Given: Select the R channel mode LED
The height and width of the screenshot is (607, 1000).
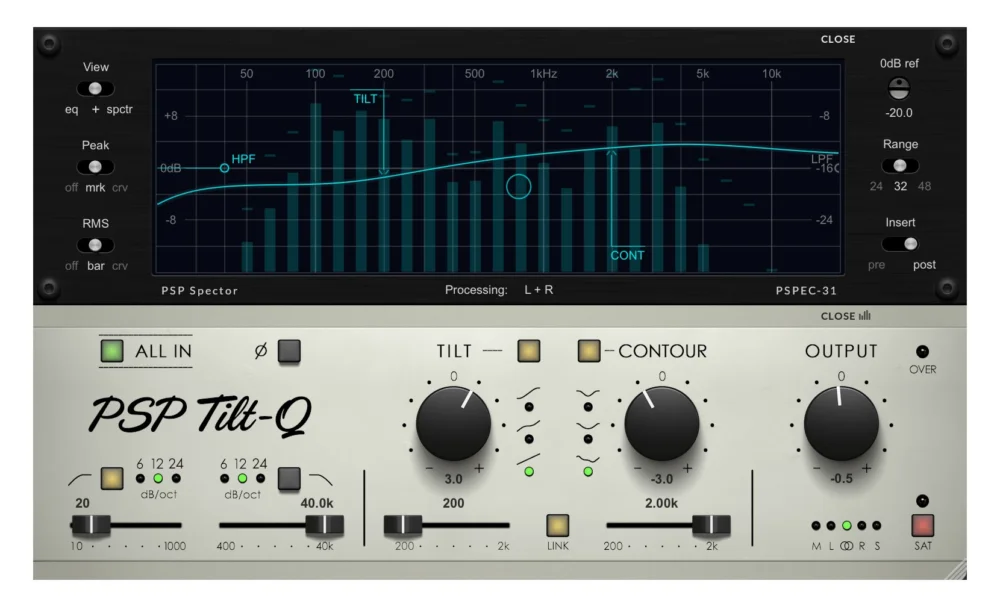Looking at the screenshot, I should point(862,525).
